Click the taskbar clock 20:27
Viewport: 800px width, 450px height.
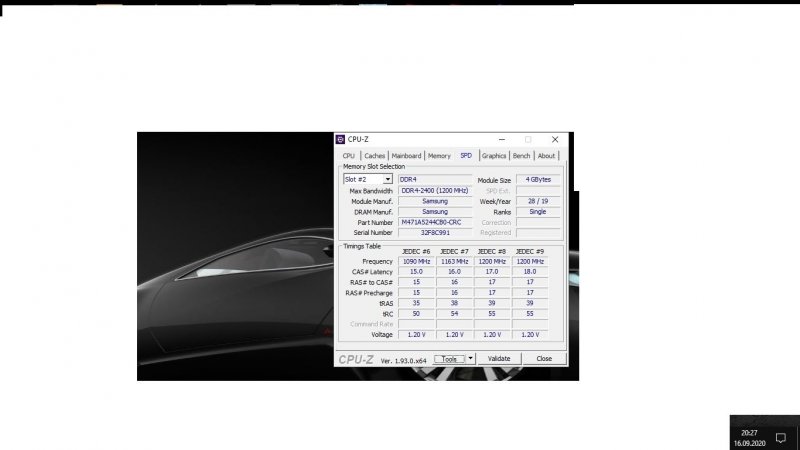click(749, 433)
